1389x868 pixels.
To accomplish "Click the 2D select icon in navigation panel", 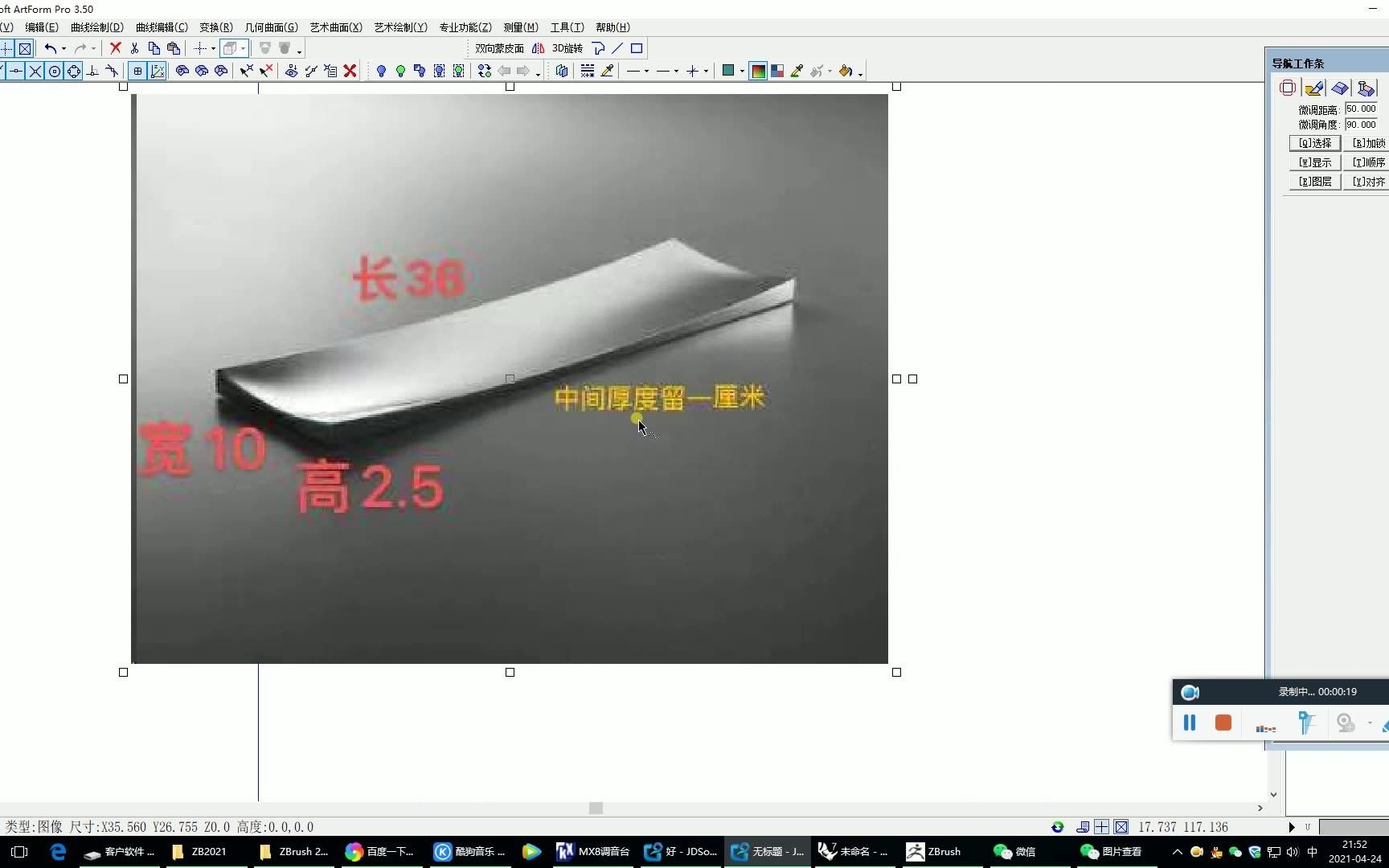I will [x=1288, y=88].
